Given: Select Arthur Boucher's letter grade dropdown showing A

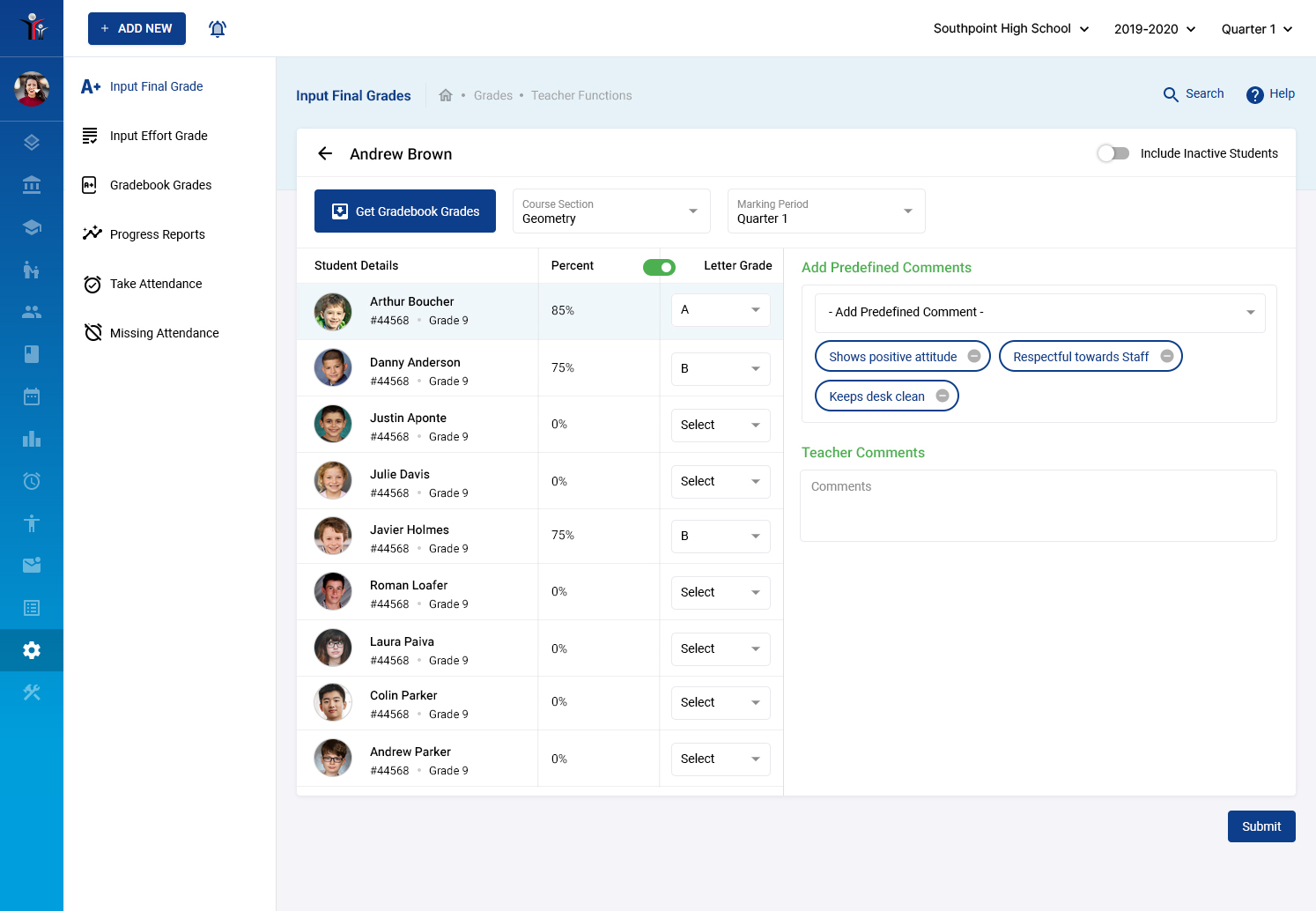Looking at the screenshot, I should point(721,309).
